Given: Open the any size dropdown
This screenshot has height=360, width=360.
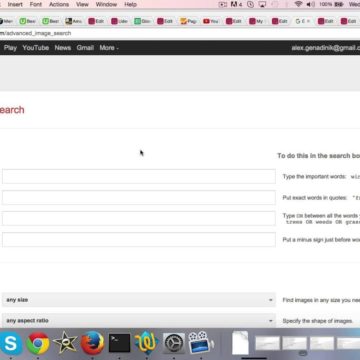Looking at the screenshot, I should click(139, 300).
